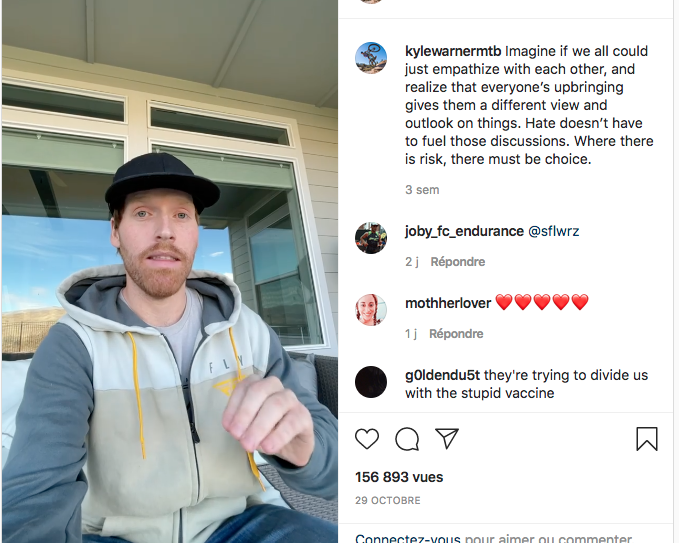Open joby_fc_endurance avatar
This screenshot has height=543, width=679.
[371, 238]
